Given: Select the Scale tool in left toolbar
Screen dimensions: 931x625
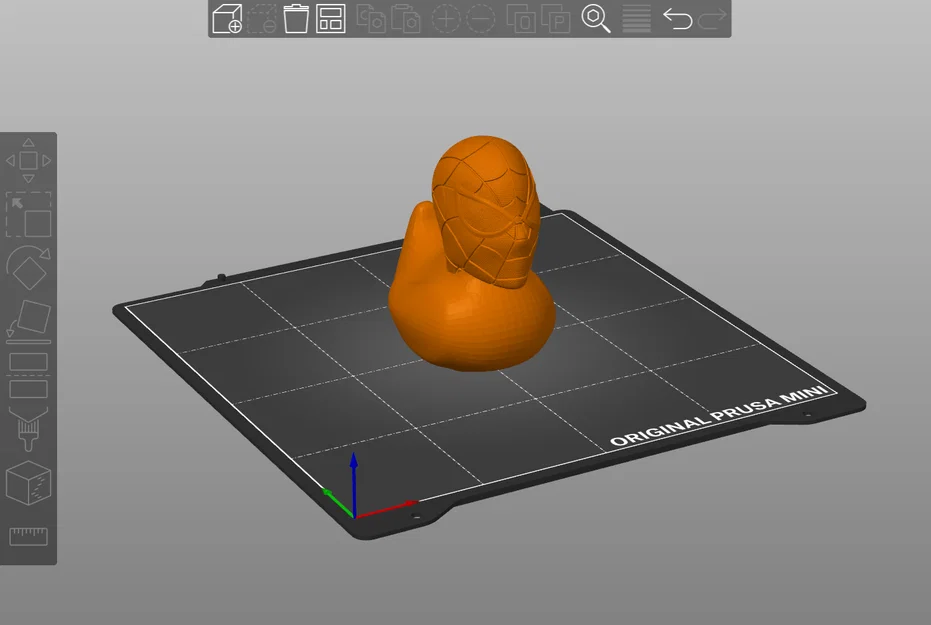Looking at the screenshot, I should tap(28, 214).
